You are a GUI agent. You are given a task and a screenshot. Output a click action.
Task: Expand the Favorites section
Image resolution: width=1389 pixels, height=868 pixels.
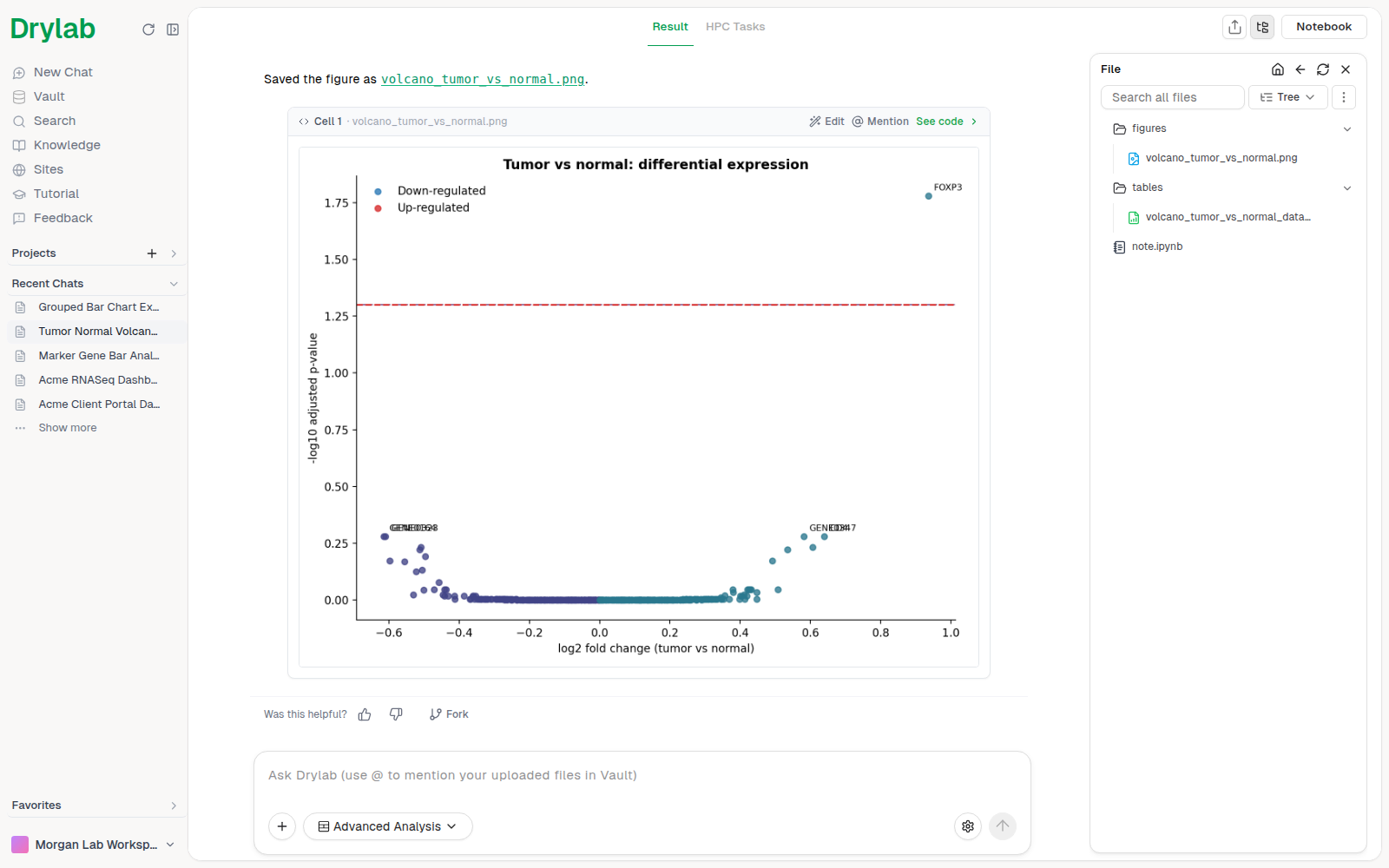tap(174, 806)
